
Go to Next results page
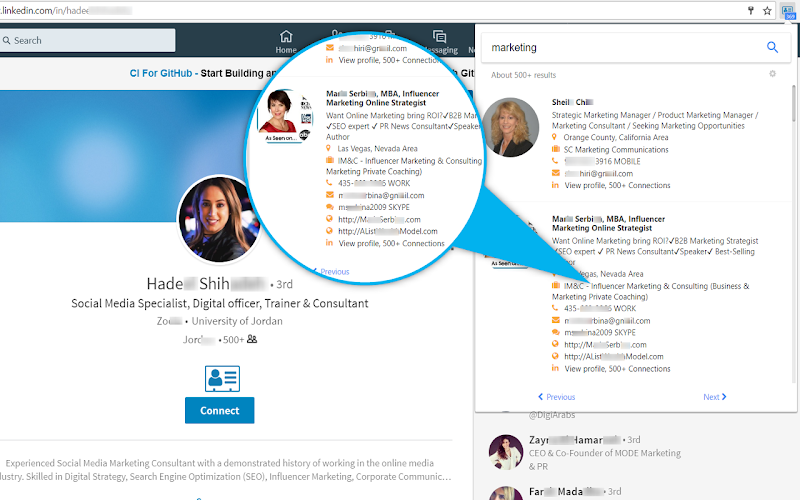pos(714,397)
